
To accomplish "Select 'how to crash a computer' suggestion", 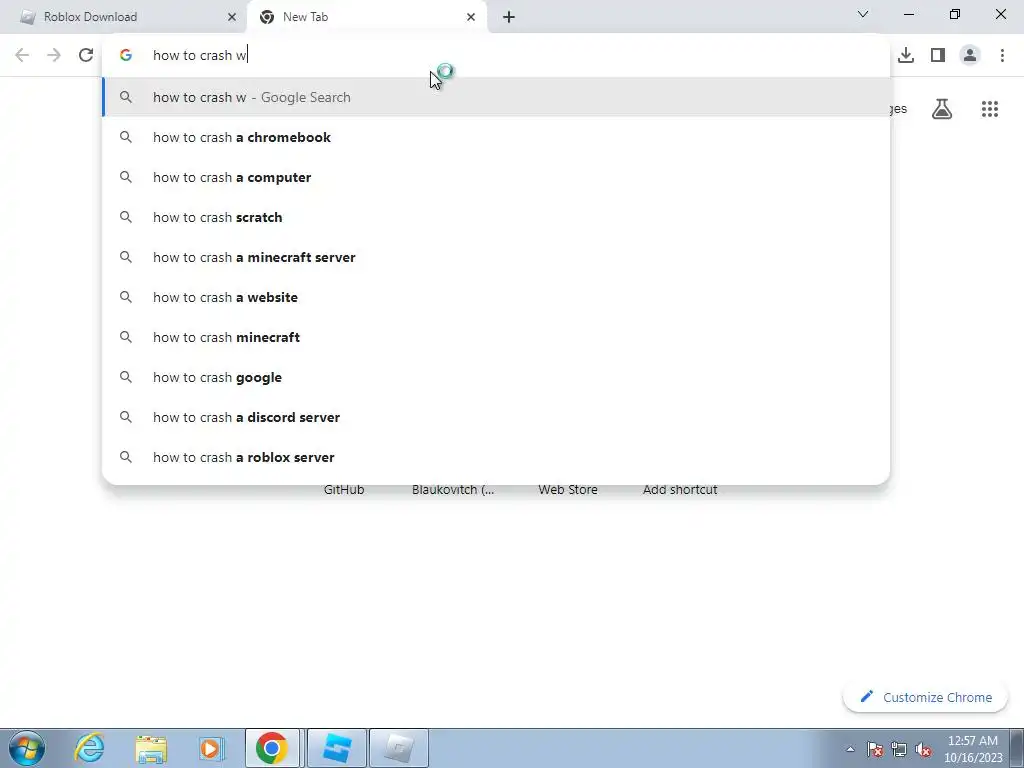I will 496,177.
